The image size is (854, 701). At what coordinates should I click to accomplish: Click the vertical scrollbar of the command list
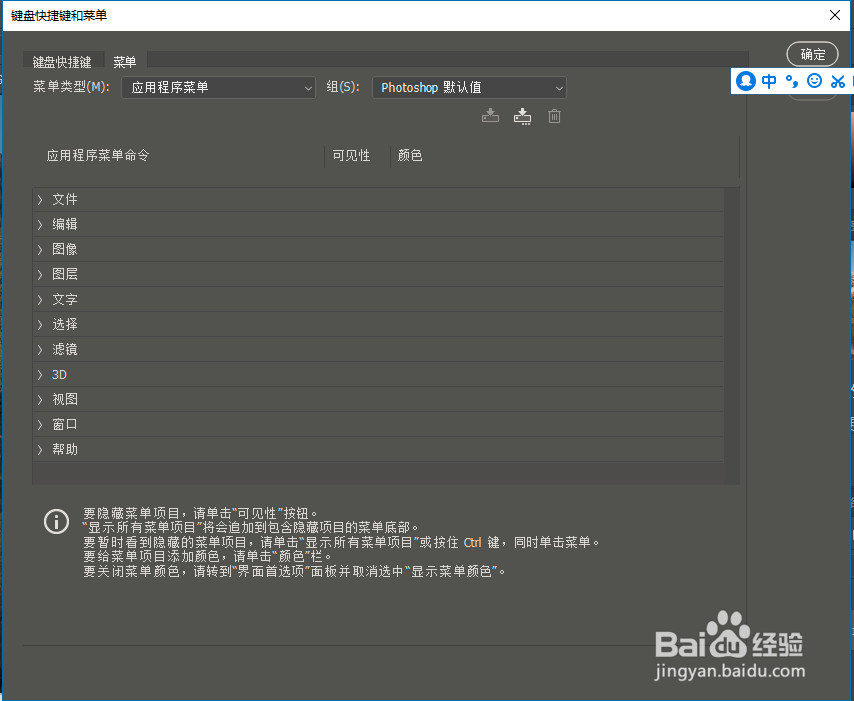733,320
